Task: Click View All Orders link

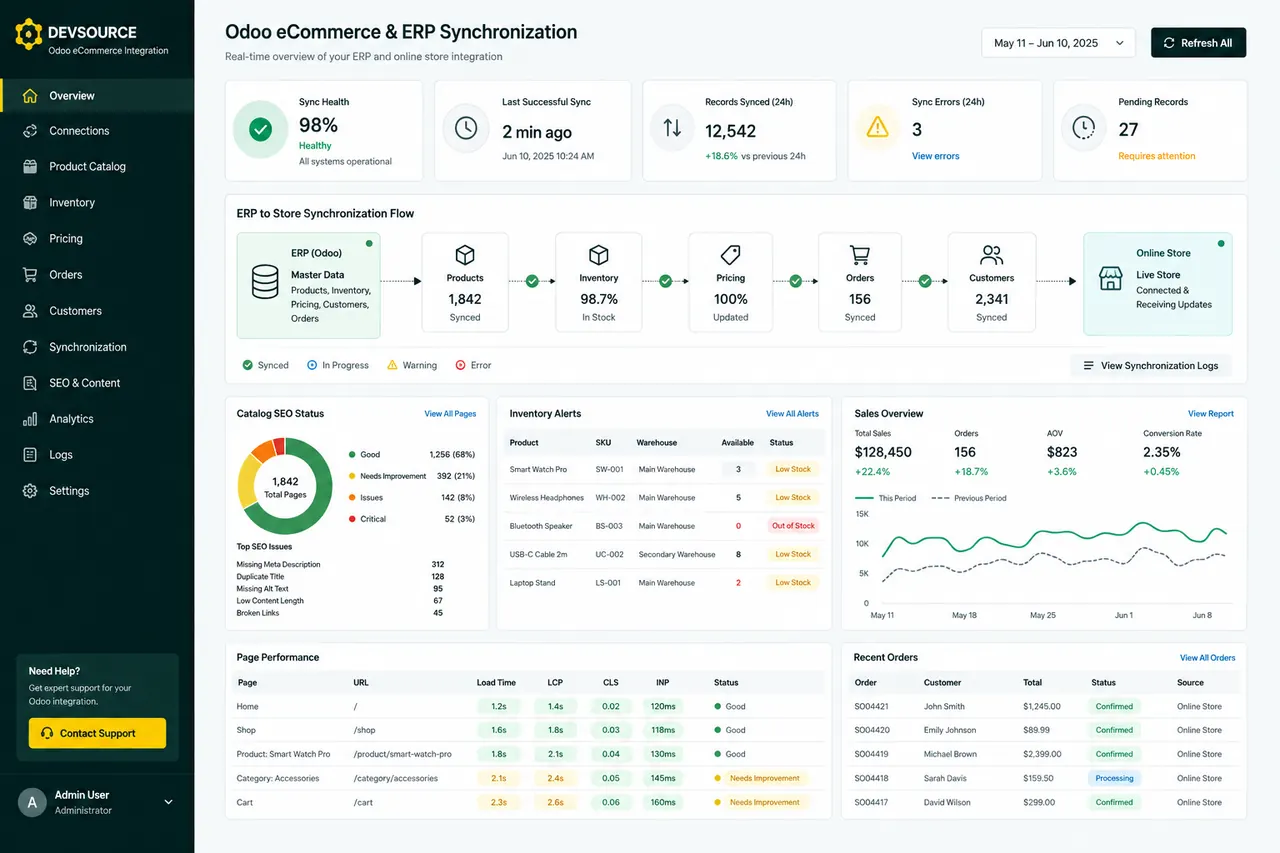Action: tap(1207, 658)
